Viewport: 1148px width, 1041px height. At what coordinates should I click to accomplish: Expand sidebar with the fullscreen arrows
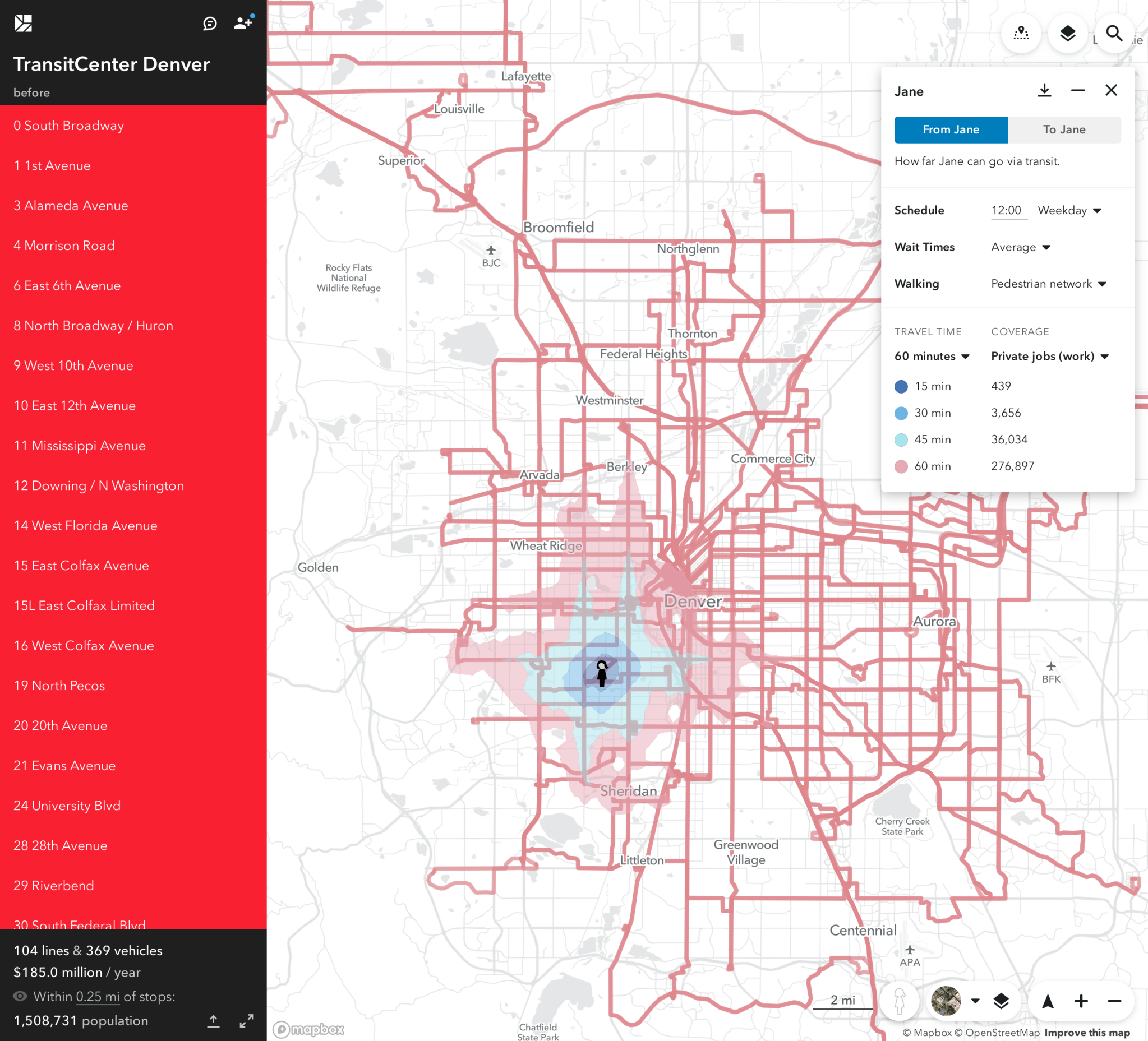[x=247, y=1020]
